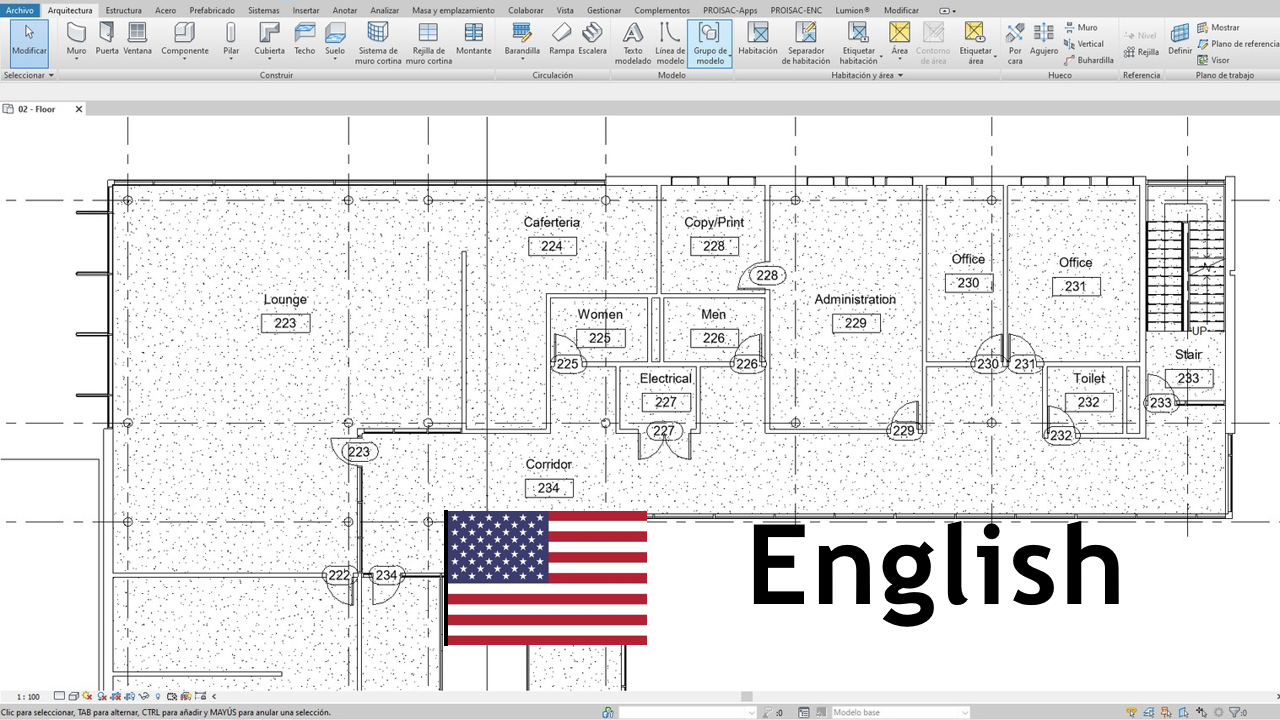This screenshot has width=1280, height=720.
Task: Switch to the Insertar tab
Action: [x=306, y=10]
